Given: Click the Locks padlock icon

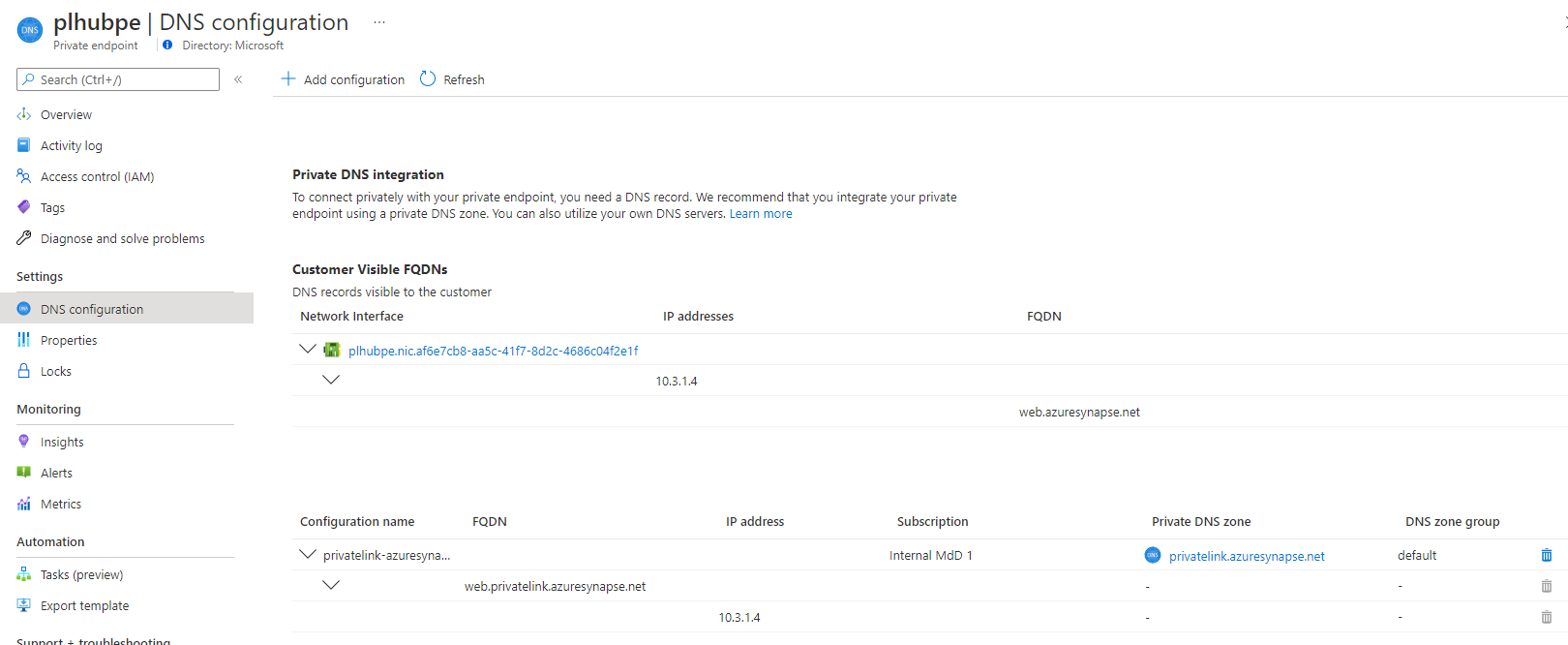Looking at the screenshot, I should click(24, 371).
